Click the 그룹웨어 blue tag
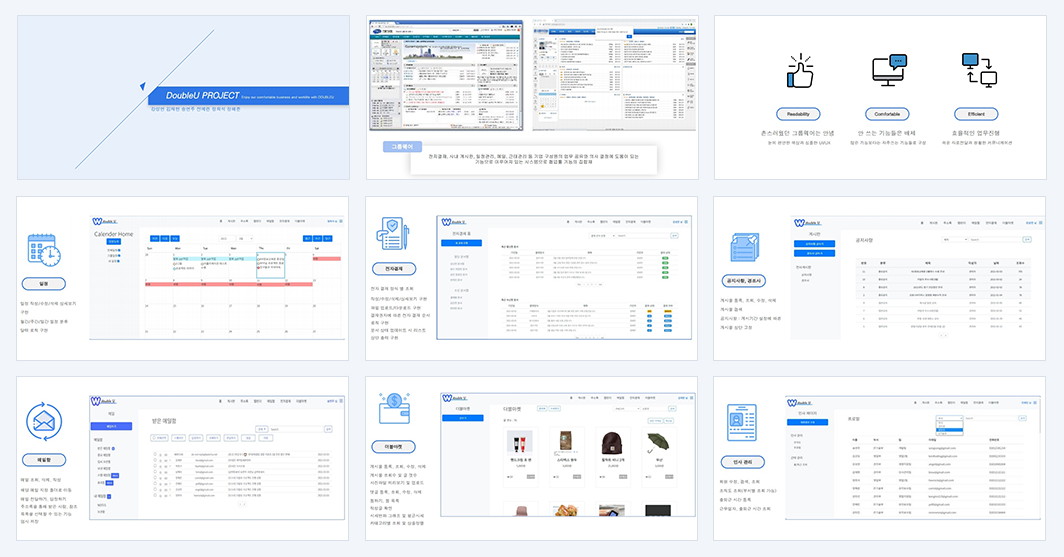 pyautogui.click(x=402, y=147)
